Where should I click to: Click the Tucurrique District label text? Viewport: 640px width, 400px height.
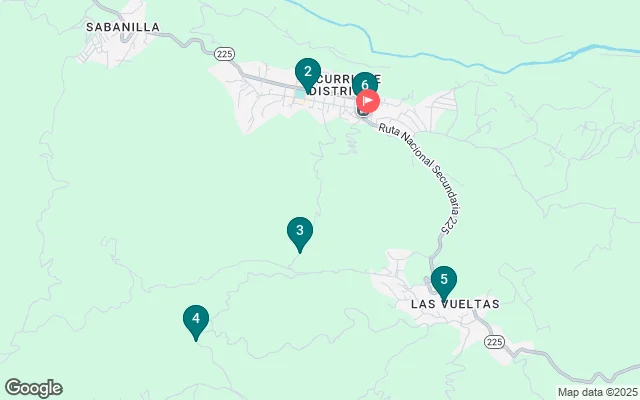click(345, 84)
